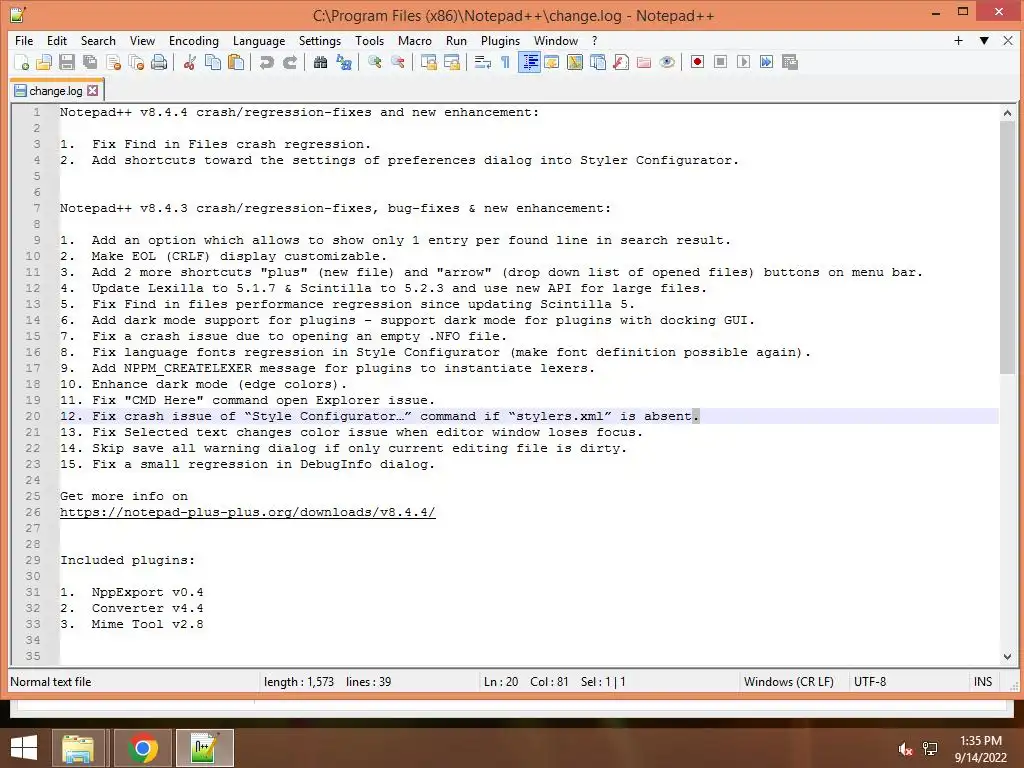Open the Settings menu

click(x=320, y=40)
